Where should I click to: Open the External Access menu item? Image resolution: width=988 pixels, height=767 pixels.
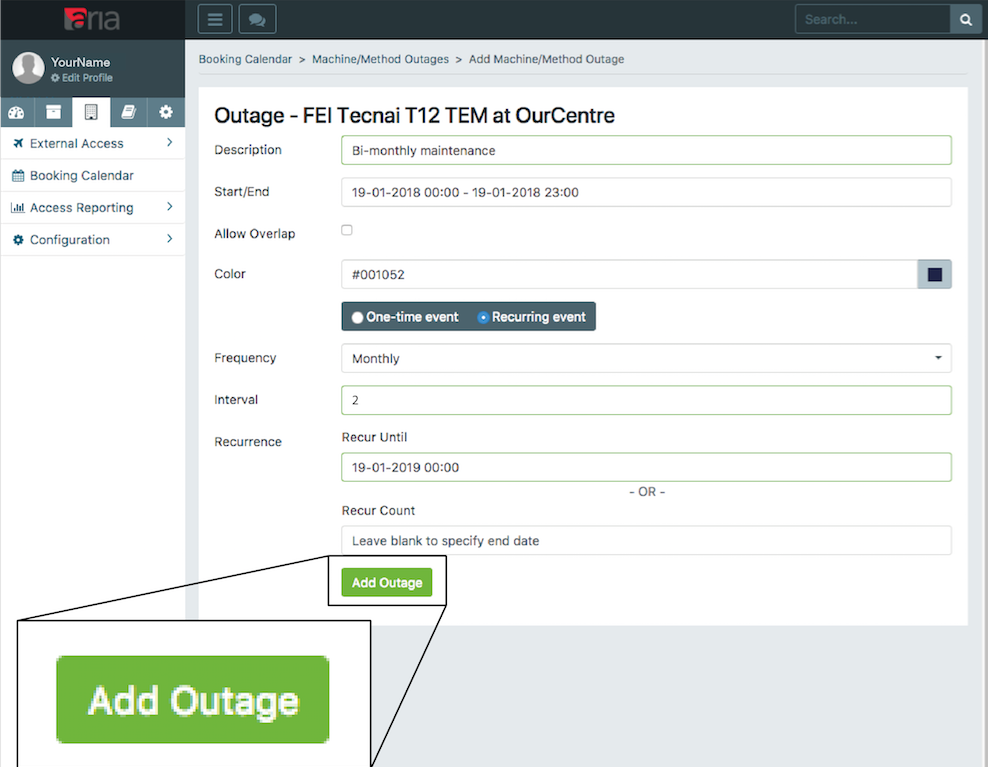click(93, 144)
